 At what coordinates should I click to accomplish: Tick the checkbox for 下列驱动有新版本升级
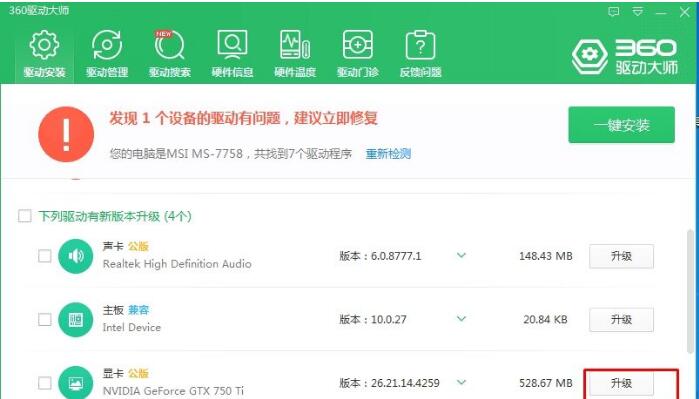[x=25, y=216]
